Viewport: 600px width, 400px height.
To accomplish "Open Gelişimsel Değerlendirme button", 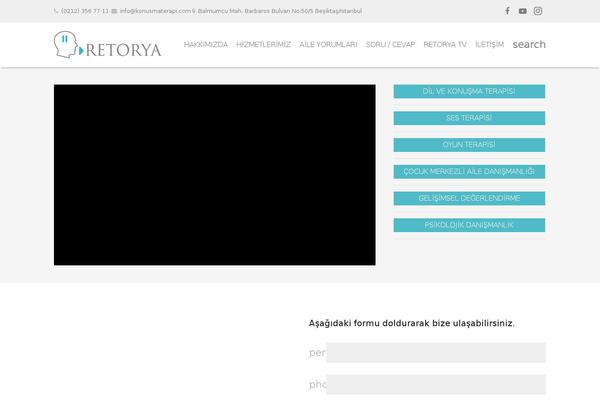I will click(469, 199).
